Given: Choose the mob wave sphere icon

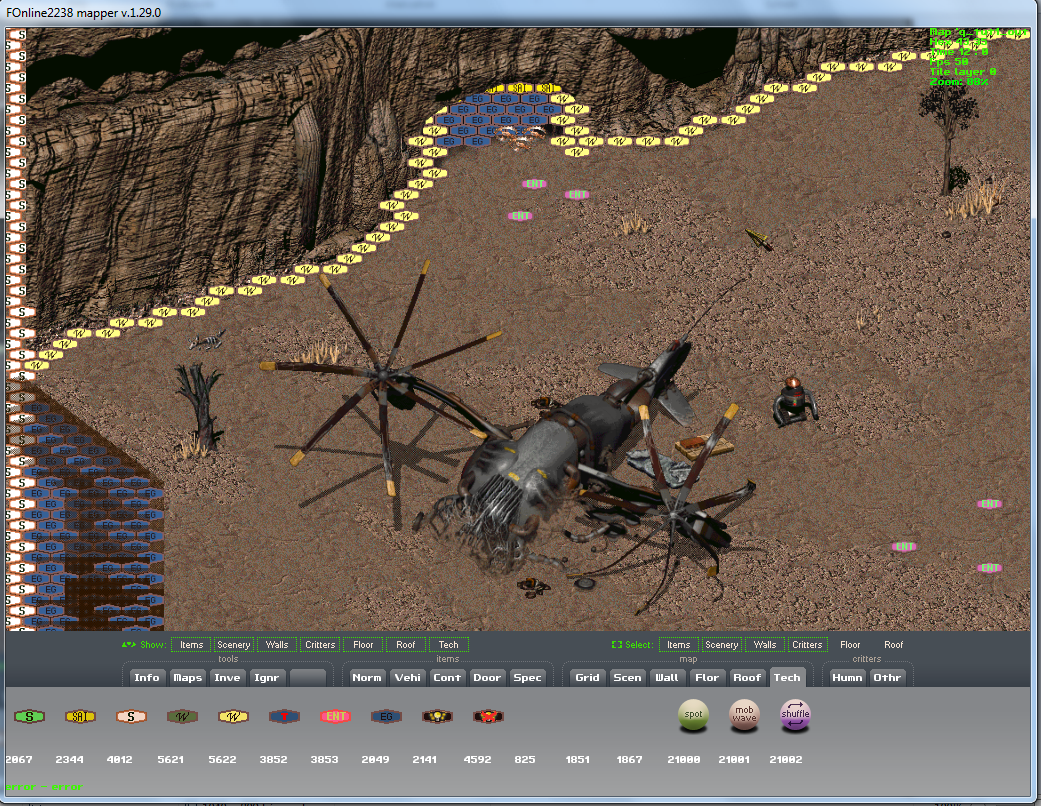Looking at the screenshot, I should (x=744, y=715).
